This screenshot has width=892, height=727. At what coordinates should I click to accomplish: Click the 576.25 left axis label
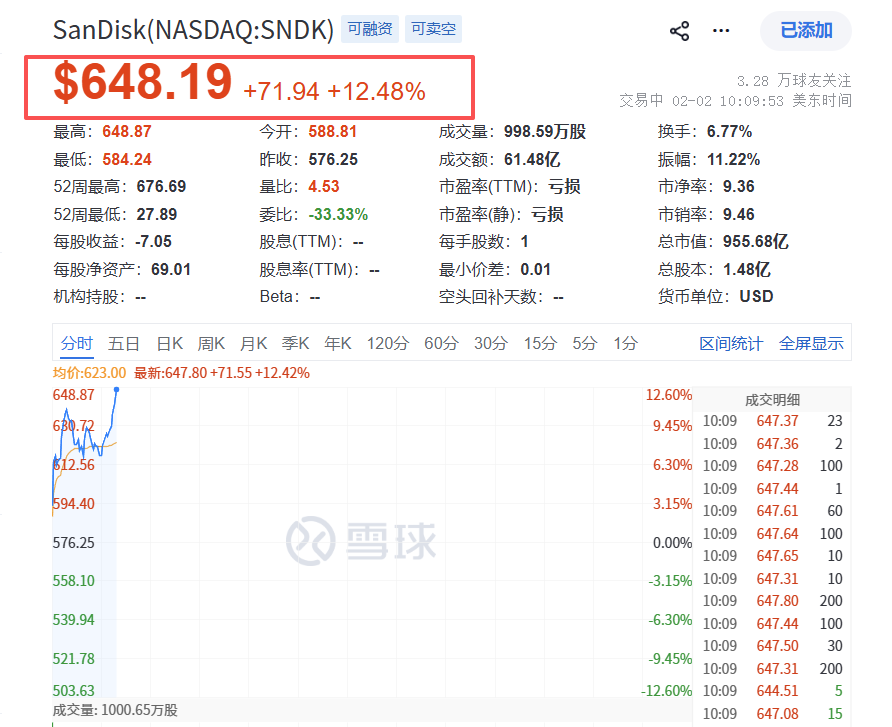[73, 543]
